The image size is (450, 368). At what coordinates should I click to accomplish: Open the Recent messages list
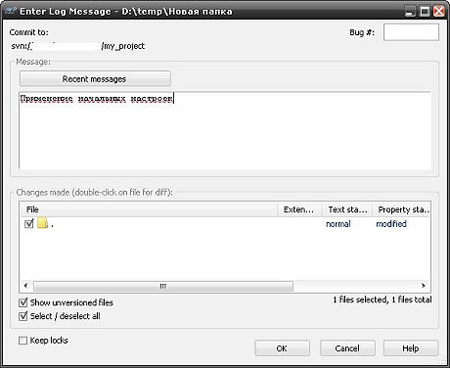click(95, 79)
